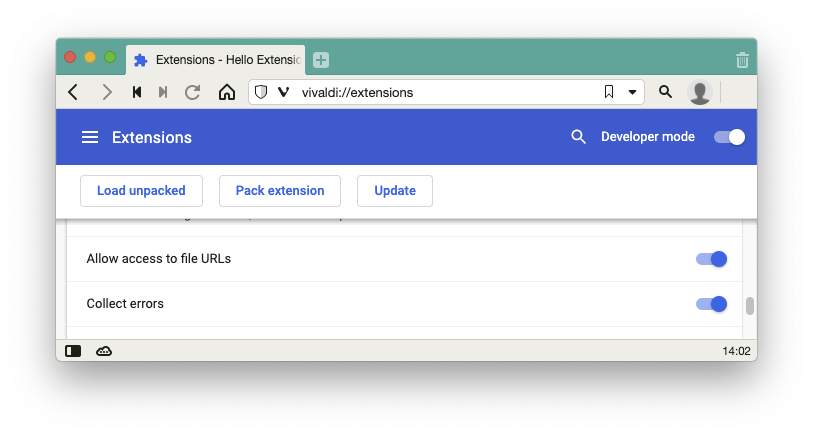The image size is (813, 435).
Task: Click the vivaldi://extensions address field
Action: [440, 92]
